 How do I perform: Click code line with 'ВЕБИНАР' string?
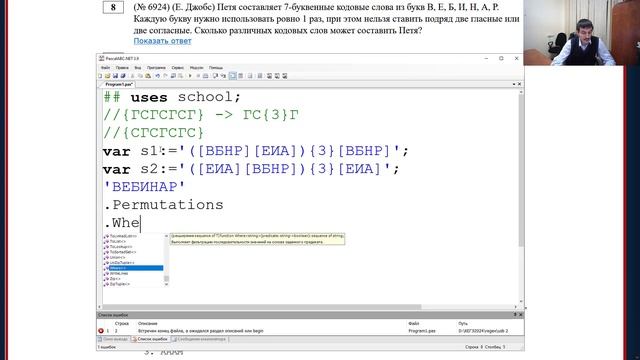click(x=144, y=187)
